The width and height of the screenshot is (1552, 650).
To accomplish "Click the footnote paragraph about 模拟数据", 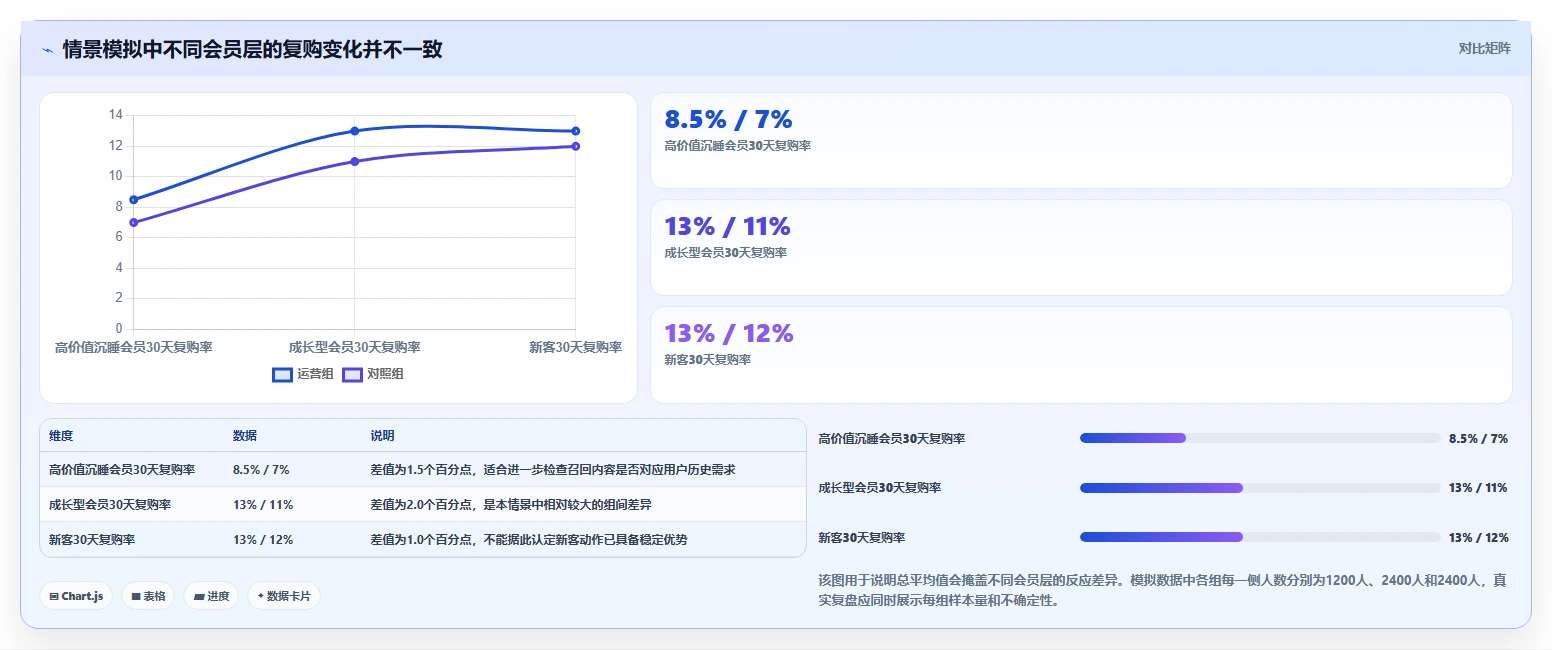I will click(1163, 590).
